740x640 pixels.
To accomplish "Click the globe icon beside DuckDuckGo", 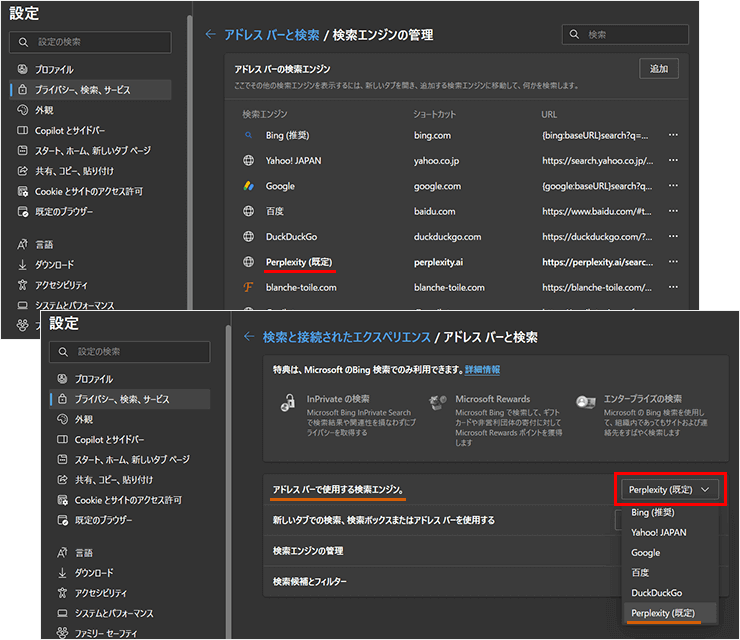I will coord(248,236).
